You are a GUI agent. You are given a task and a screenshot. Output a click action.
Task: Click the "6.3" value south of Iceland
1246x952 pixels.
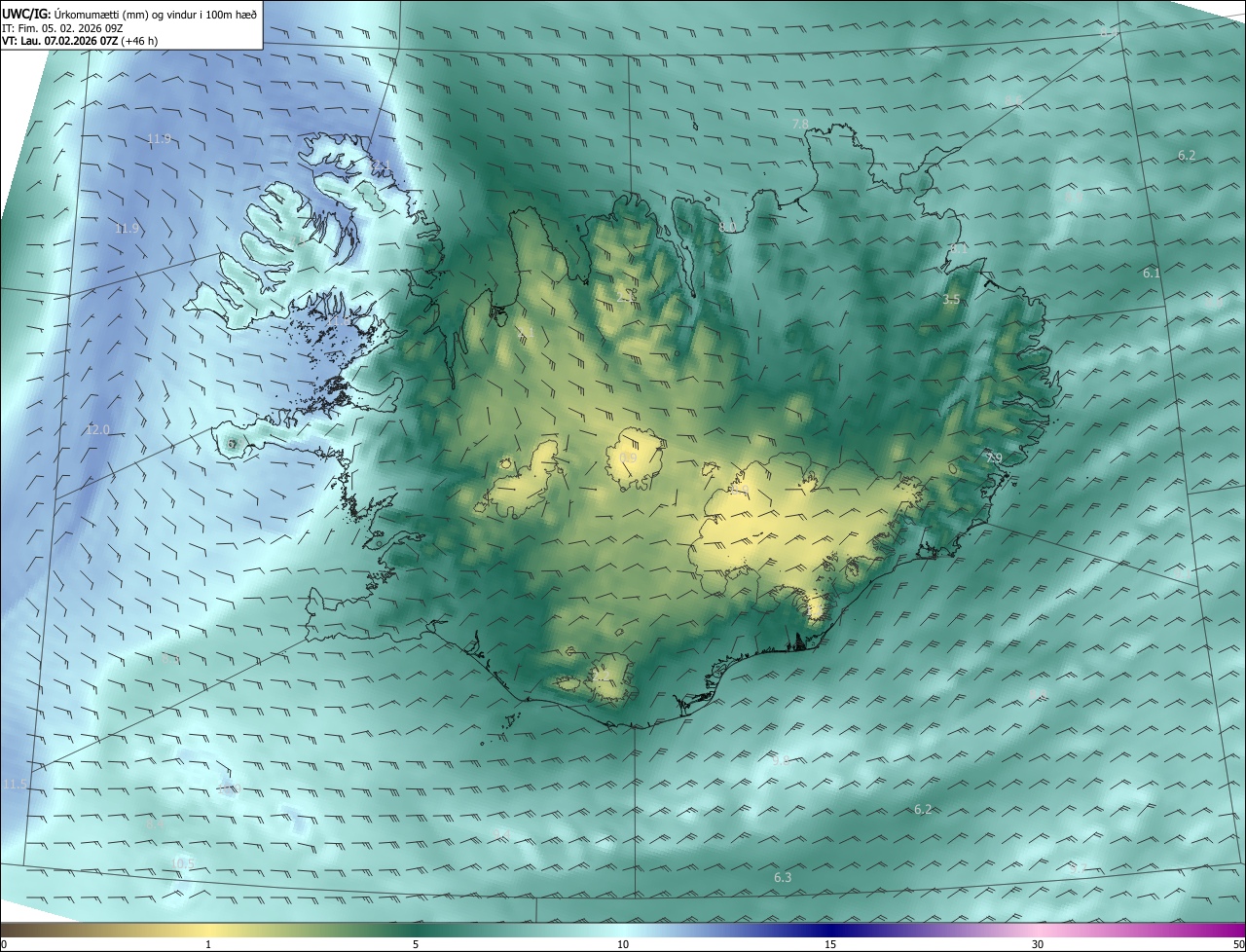click(783, 878)
